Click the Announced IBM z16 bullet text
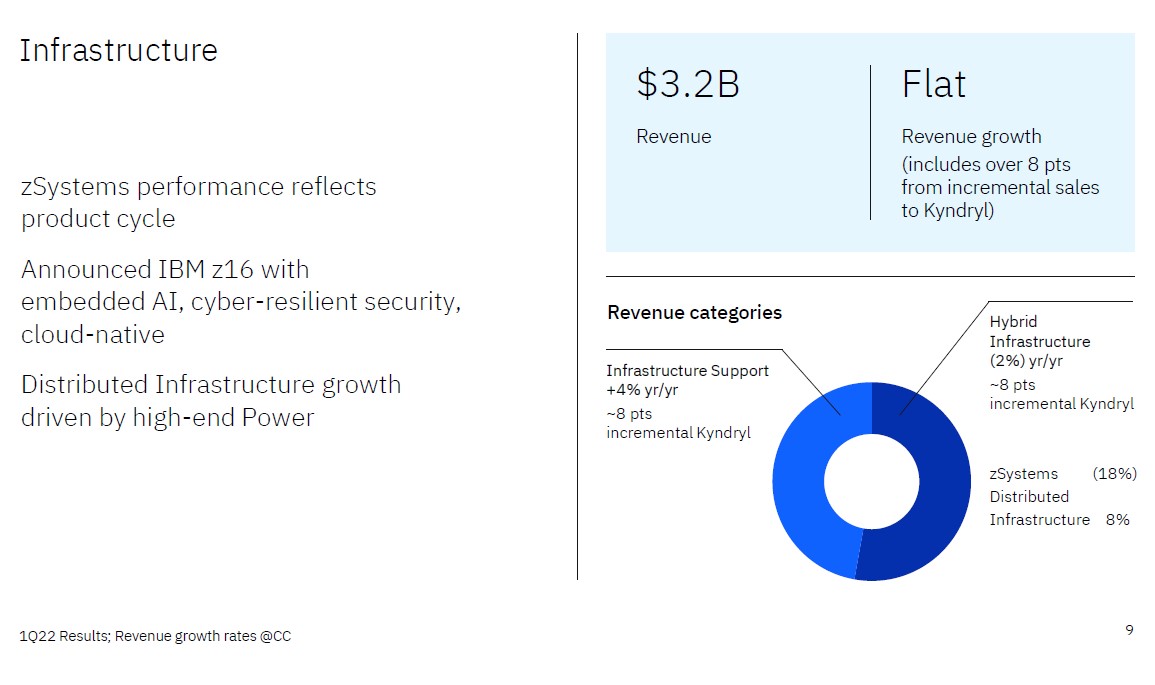 240,301
